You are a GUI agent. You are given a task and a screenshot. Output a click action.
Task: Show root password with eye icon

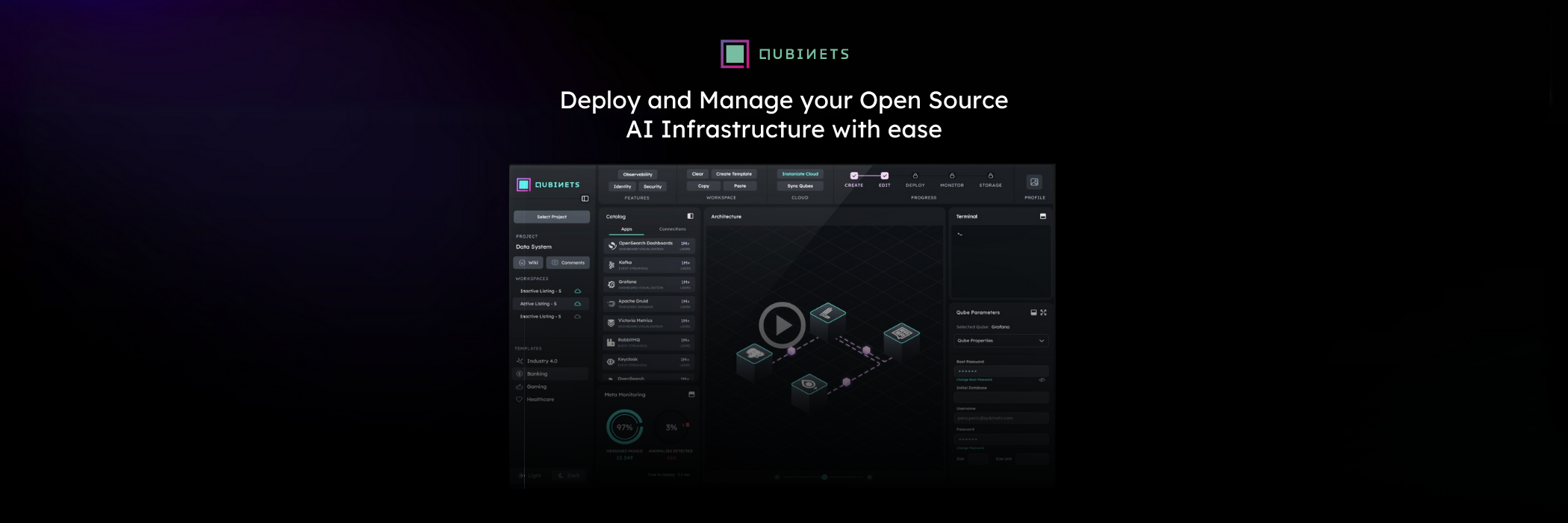tap(1042, 380)
